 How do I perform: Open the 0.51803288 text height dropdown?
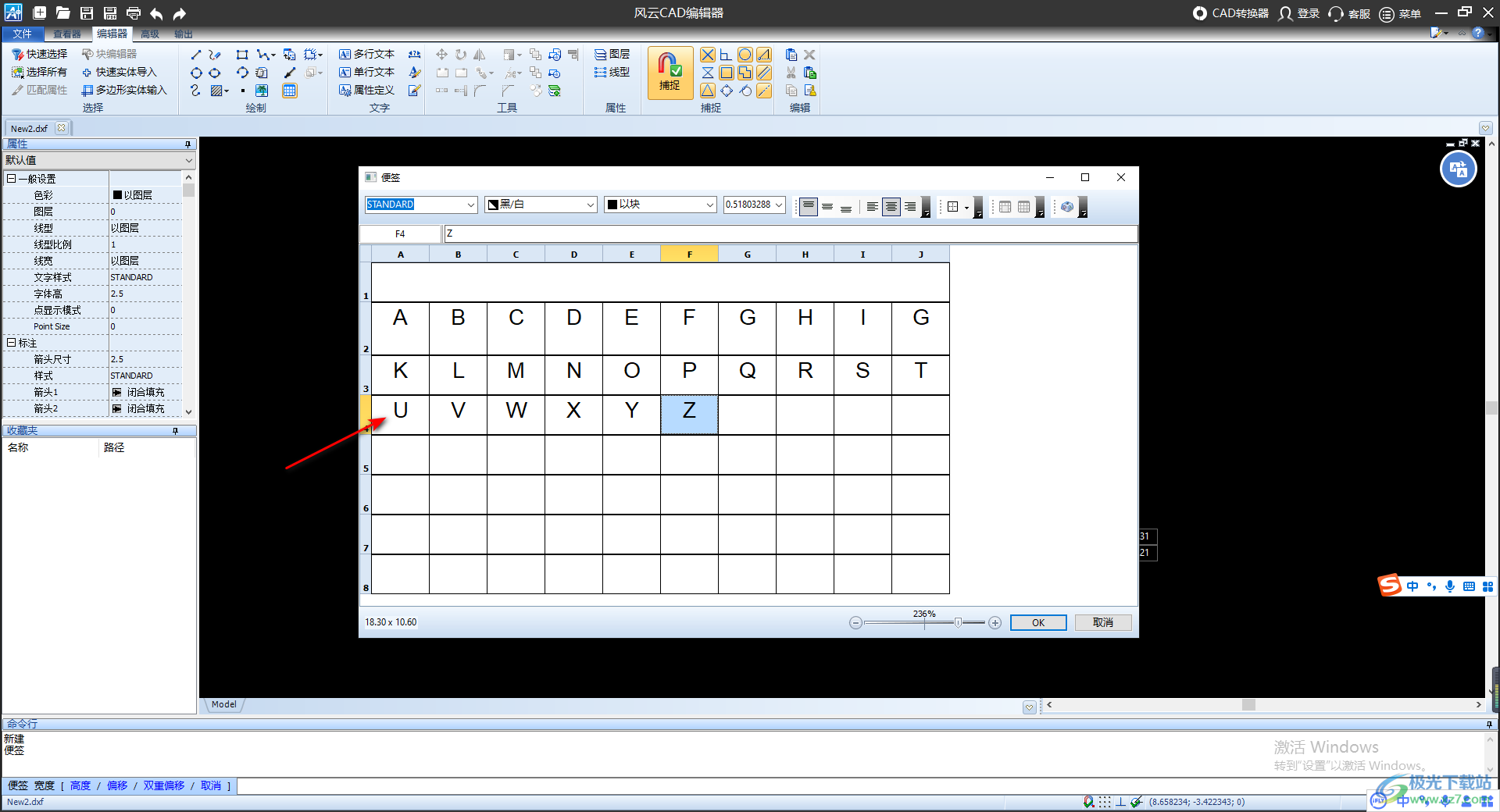pyautogui.click(x=779, y=205)
